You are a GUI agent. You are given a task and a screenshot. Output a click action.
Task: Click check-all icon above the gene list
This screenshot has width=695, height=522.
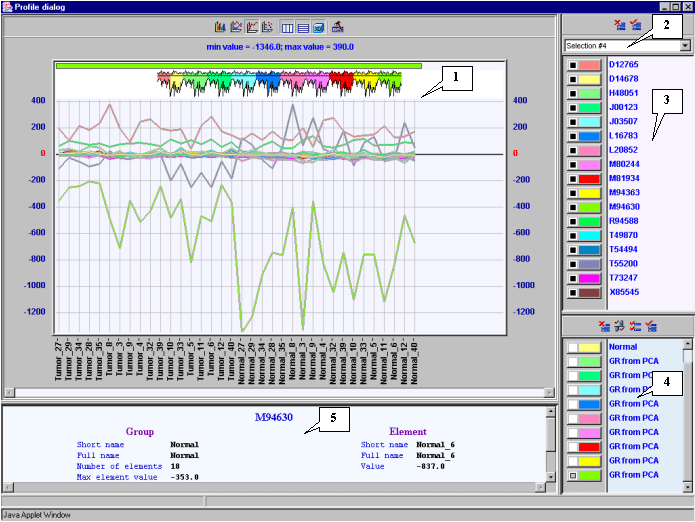click(635, 25)
